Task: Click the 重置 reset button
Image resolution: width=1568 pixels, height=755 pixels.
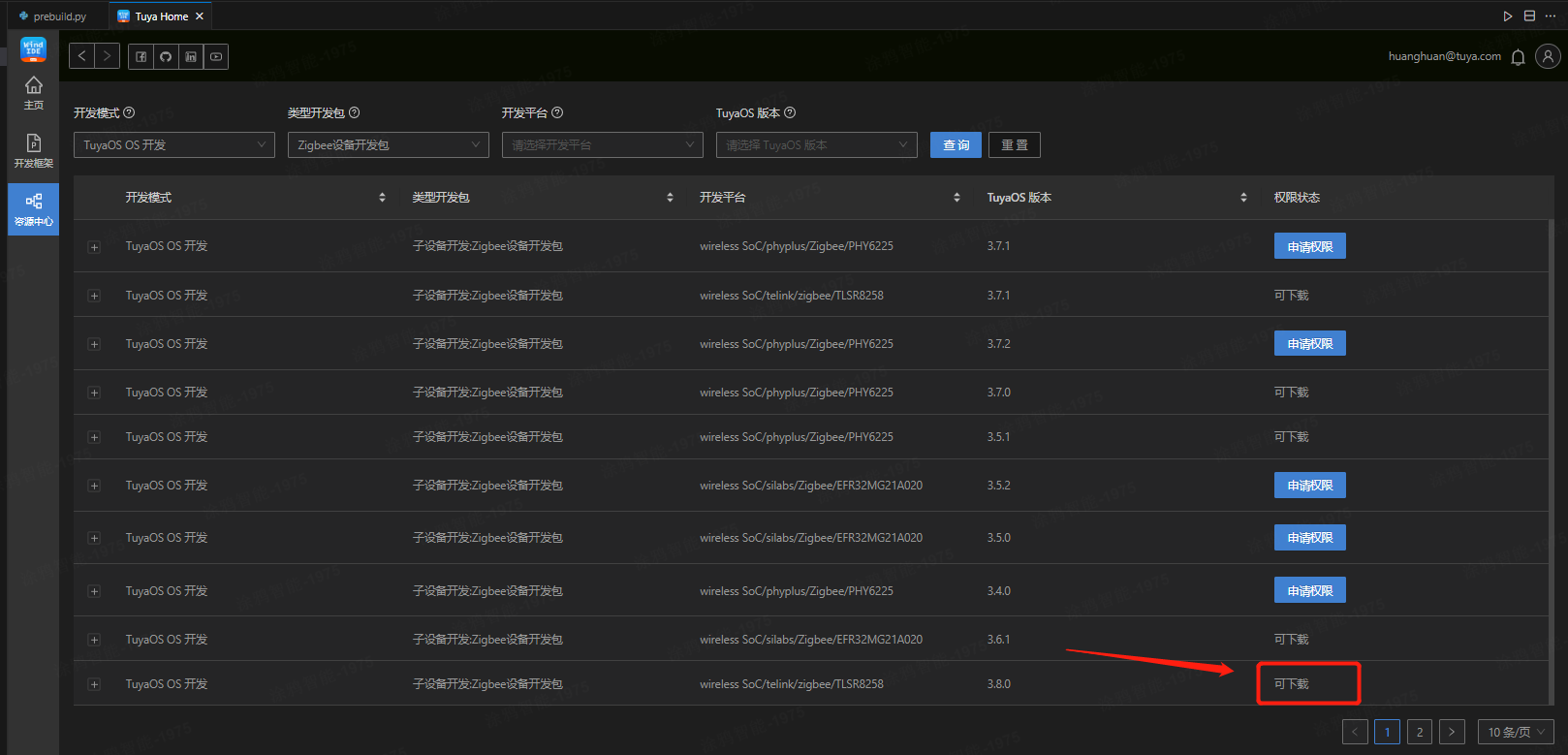Action: (1015, 144)
